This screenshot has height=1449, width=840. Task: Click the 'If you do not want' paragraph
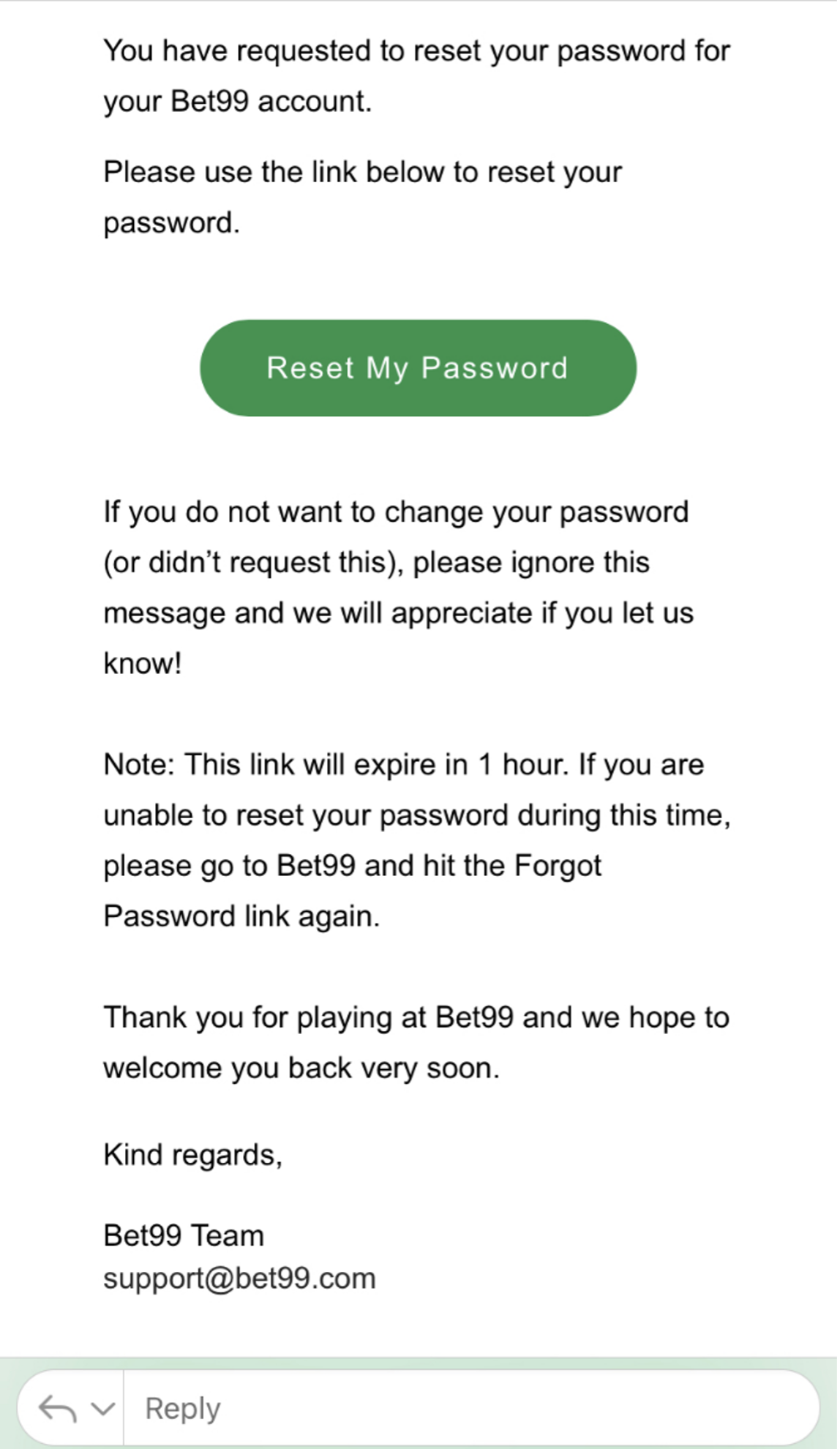(x=399, y=588)
